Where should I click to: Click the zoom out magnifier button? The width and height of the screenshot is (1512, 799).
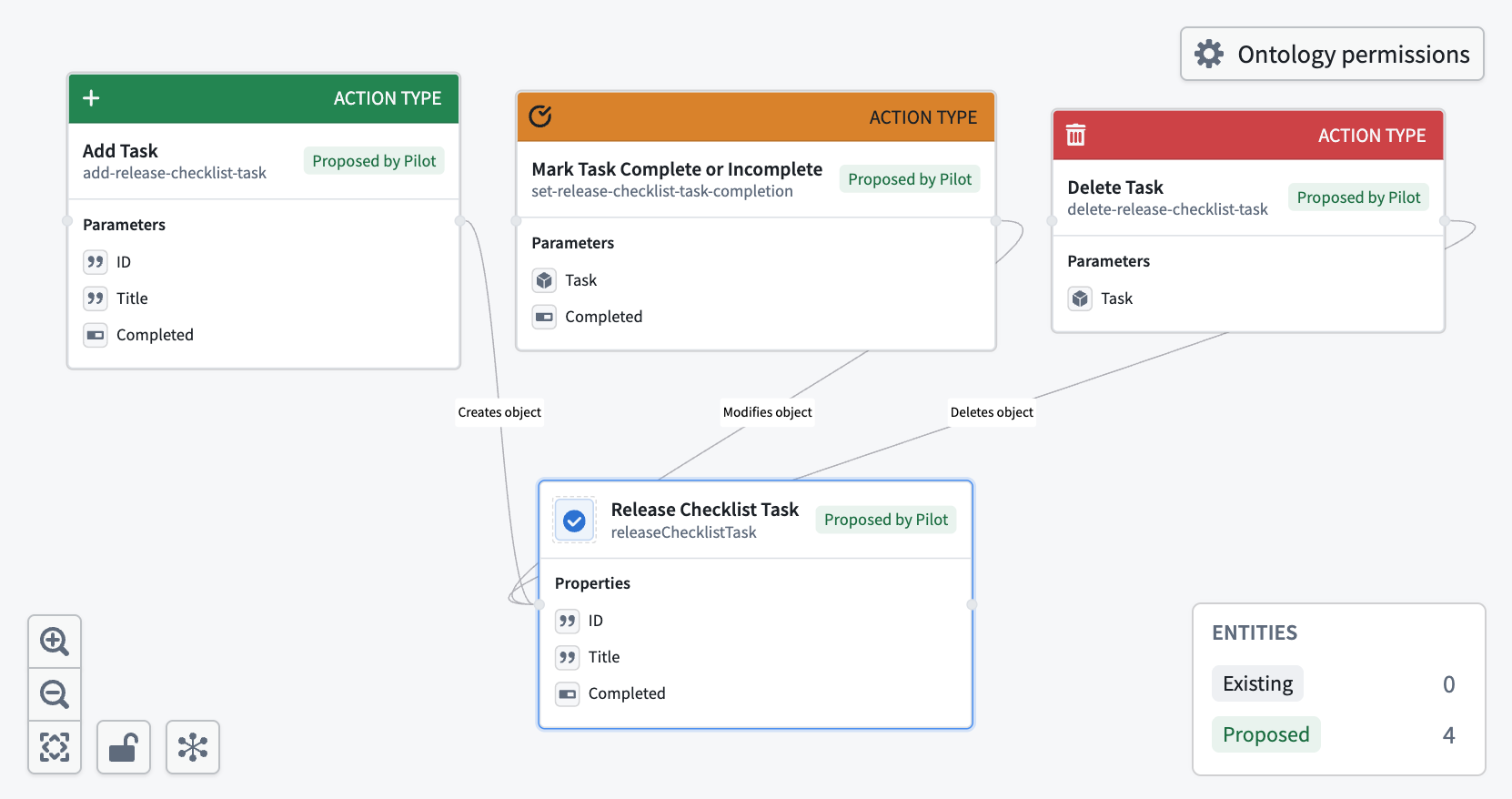tap(55, 694)
